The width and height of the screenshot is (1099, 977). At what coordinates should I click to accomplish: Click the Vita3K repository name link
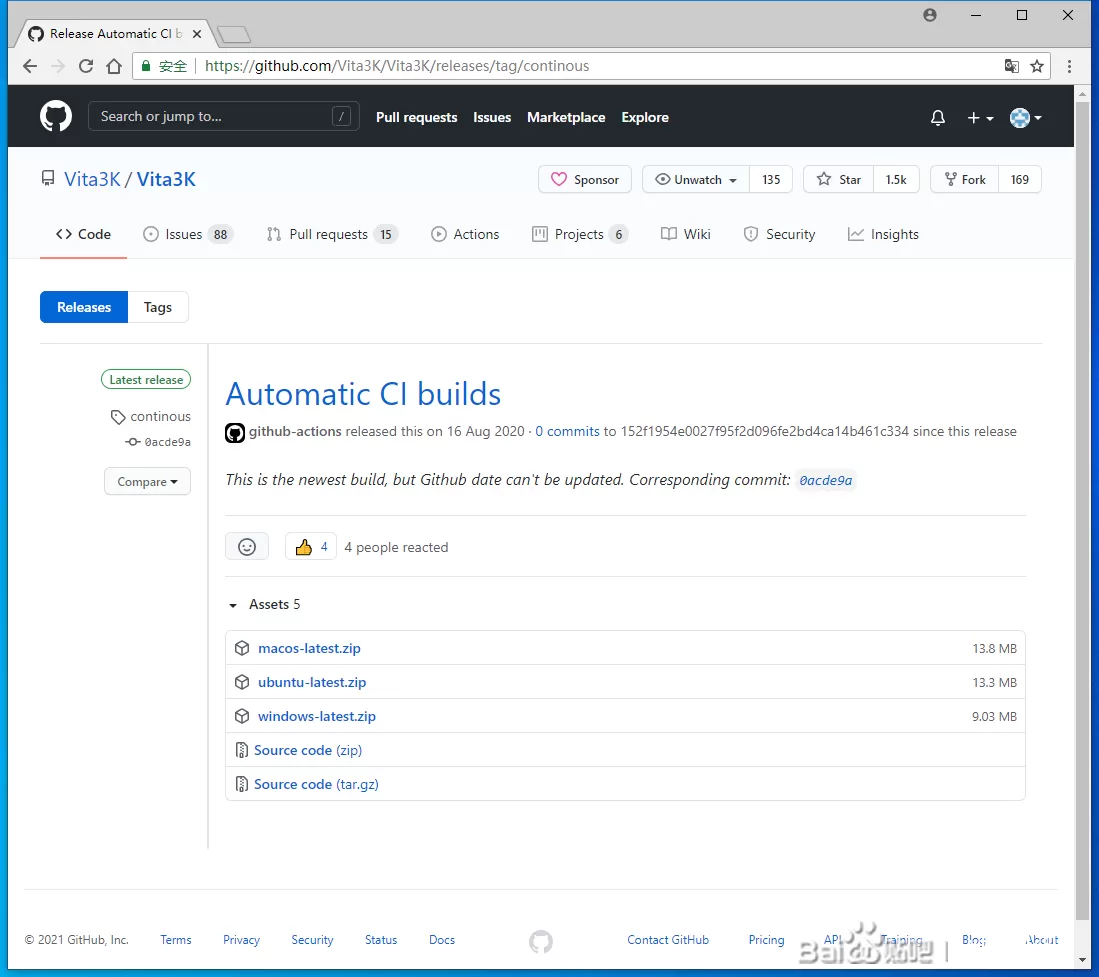click(166, 179)
